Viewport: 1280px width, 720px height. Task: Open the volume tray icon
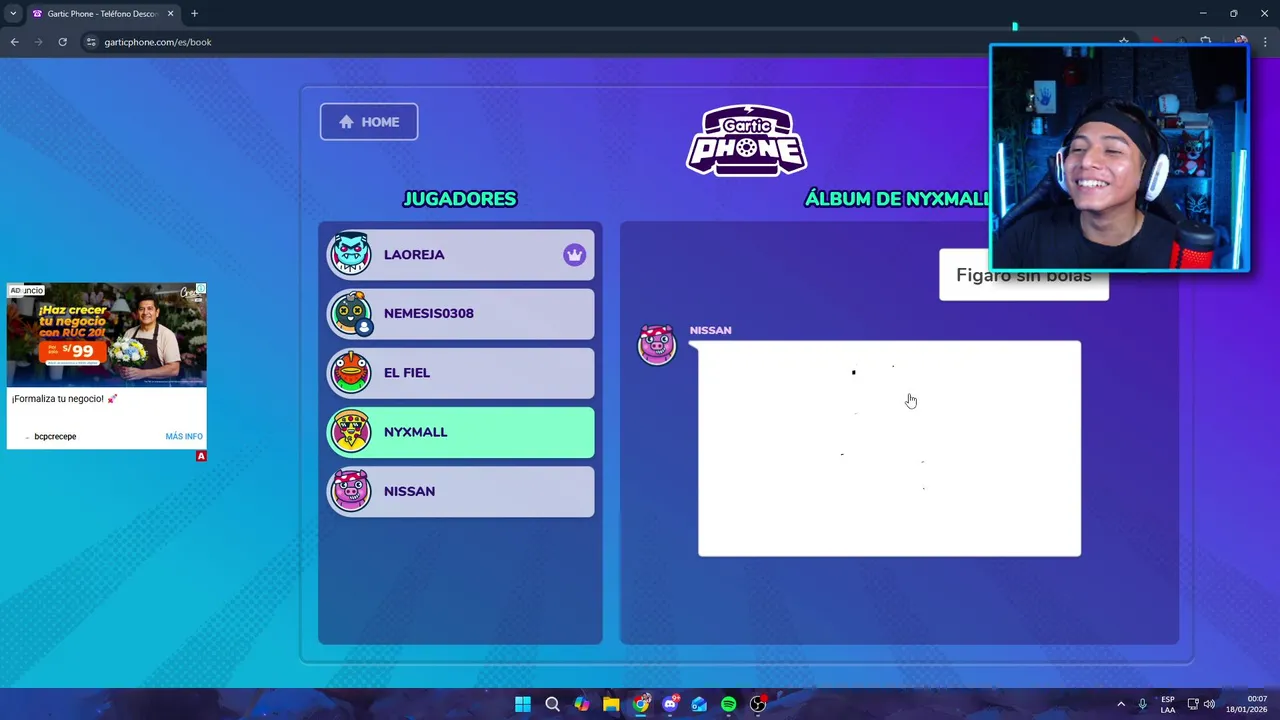pyautogui.click(x=1210, y=704)
